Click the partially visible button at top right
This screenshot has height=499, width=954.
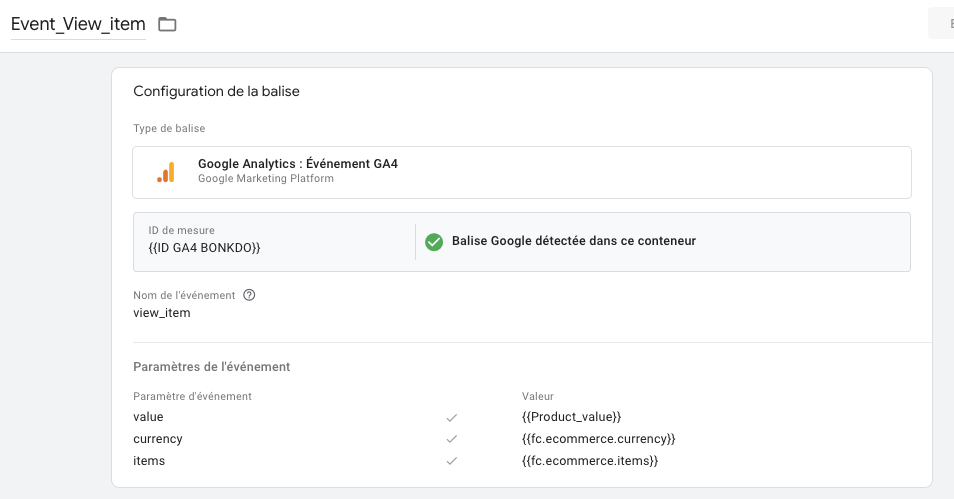941,24
